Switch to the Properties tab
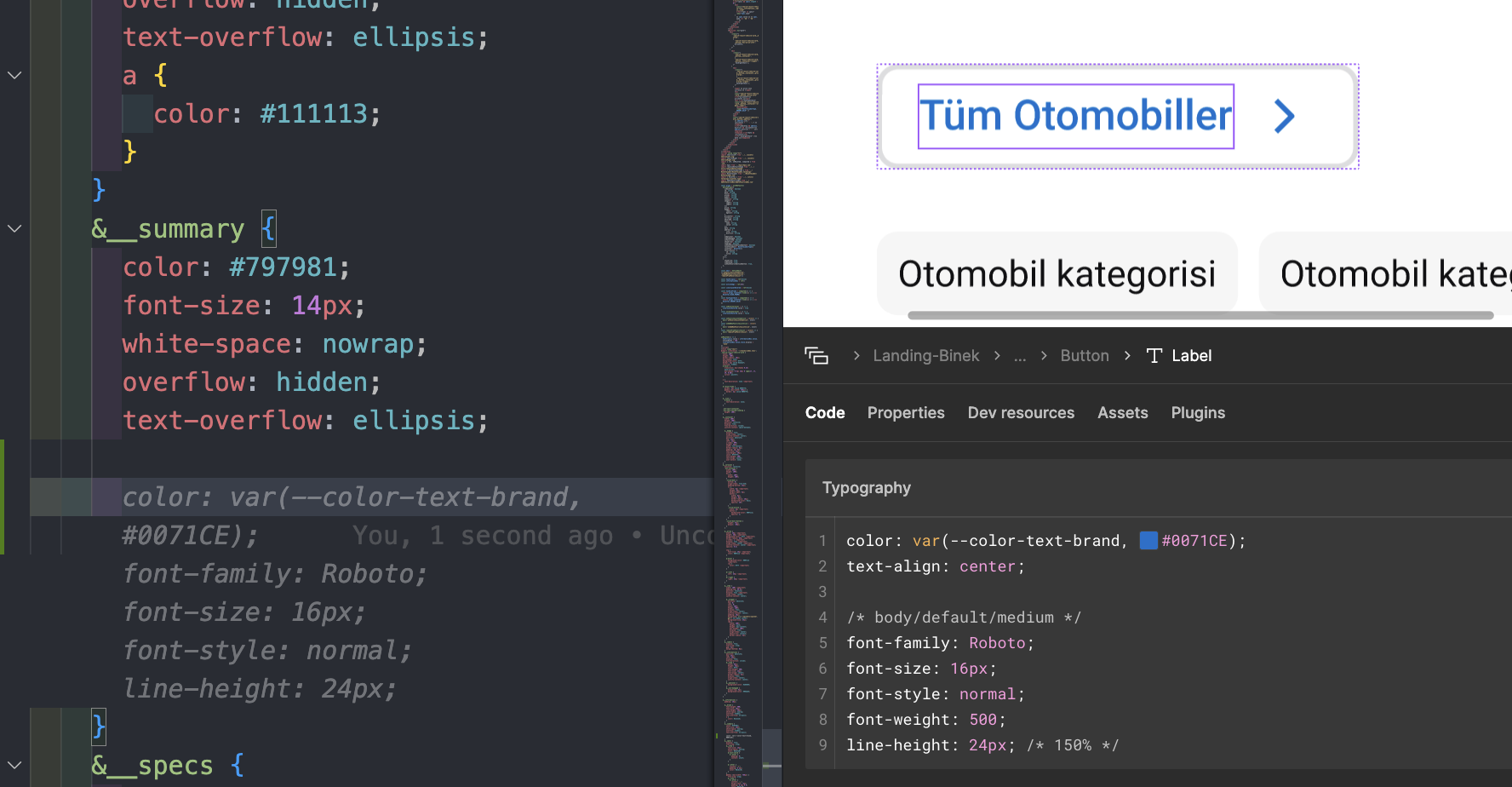 click(x=906, y=413)
